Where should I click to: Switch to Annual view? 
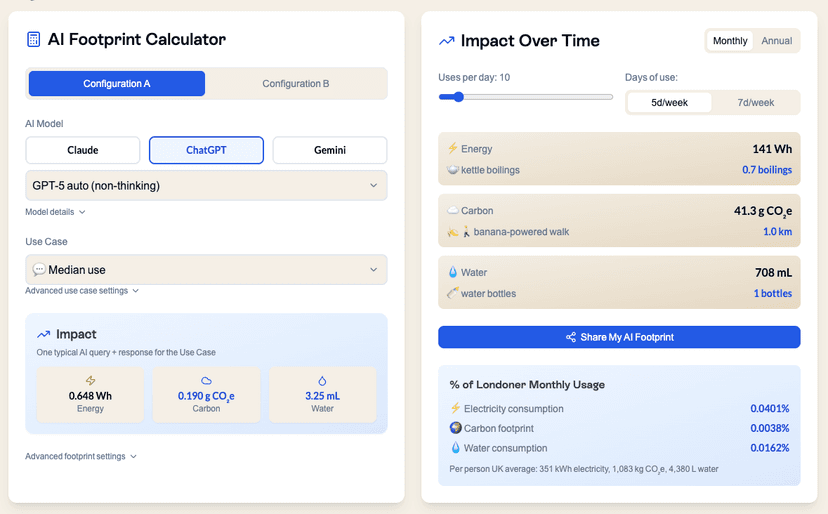pos(776,41)
